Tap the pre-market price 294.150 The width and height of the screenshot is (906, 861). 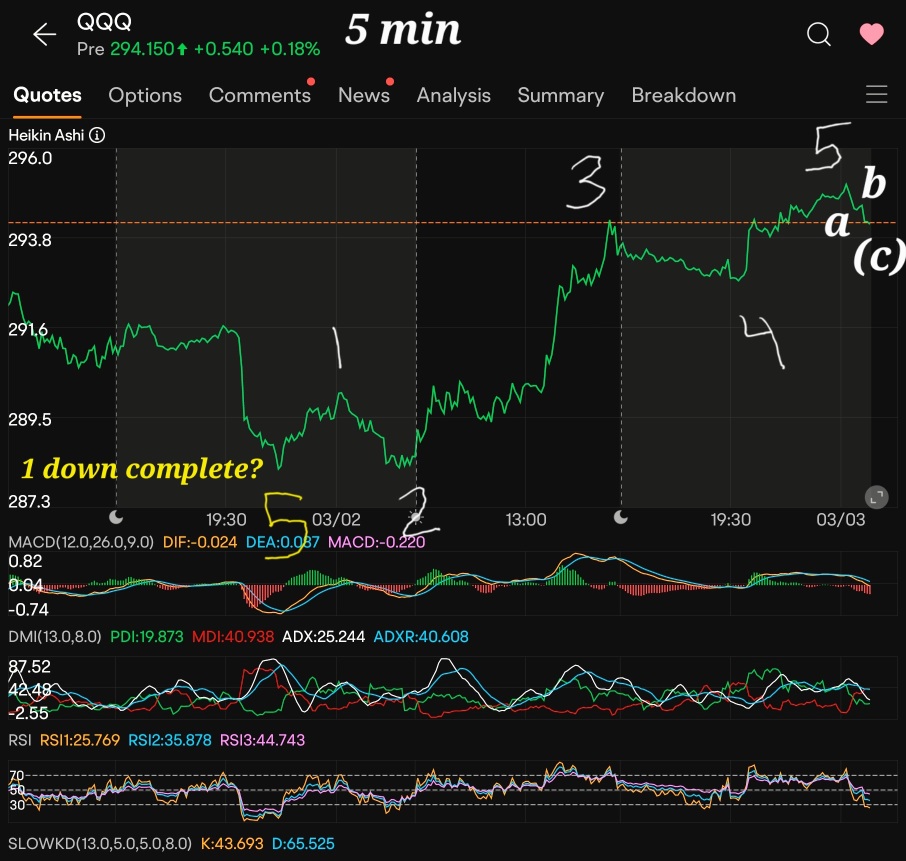142,49
